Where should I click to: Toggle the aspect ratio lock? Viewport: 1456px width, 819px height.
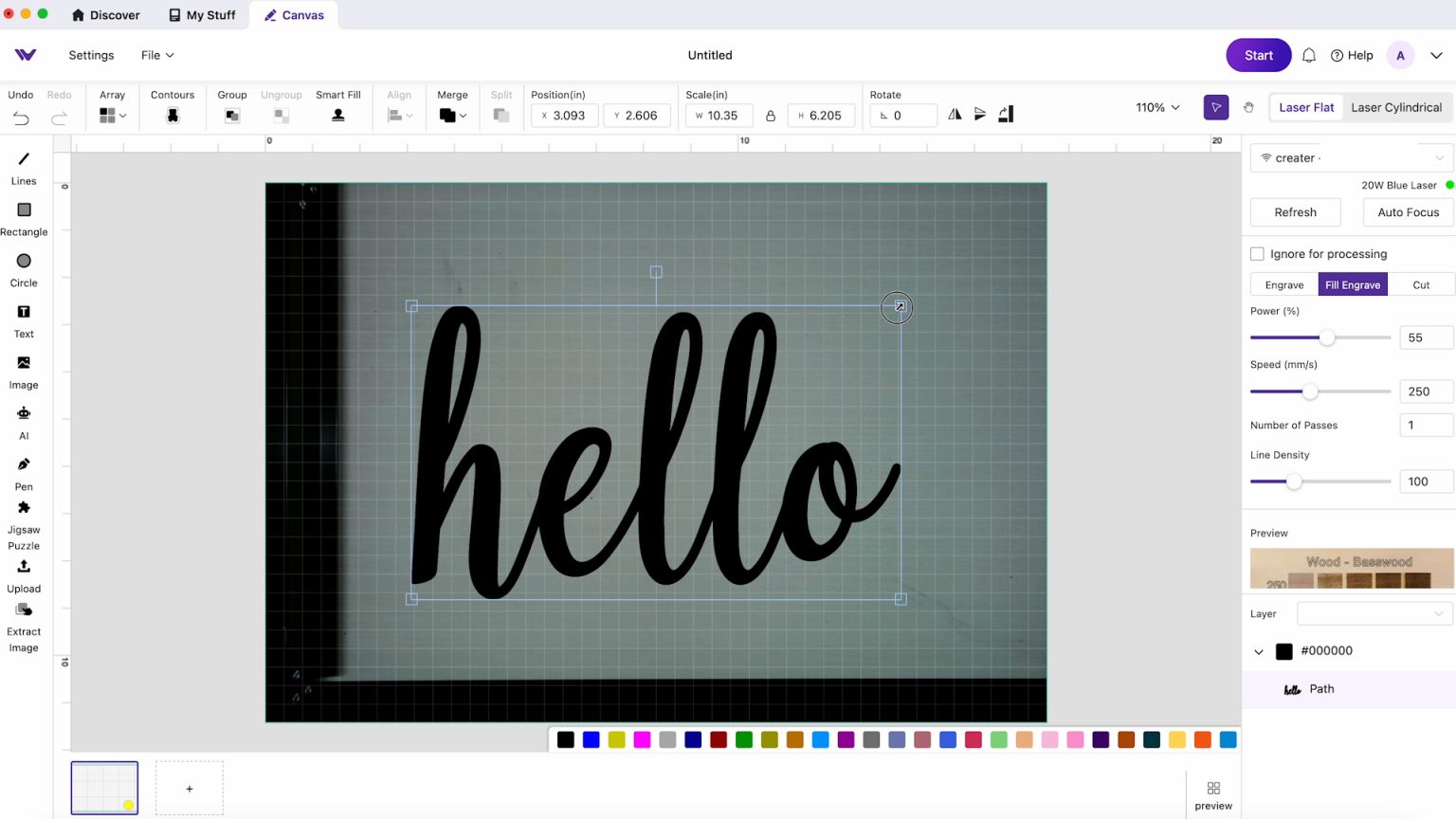[771, 116]
